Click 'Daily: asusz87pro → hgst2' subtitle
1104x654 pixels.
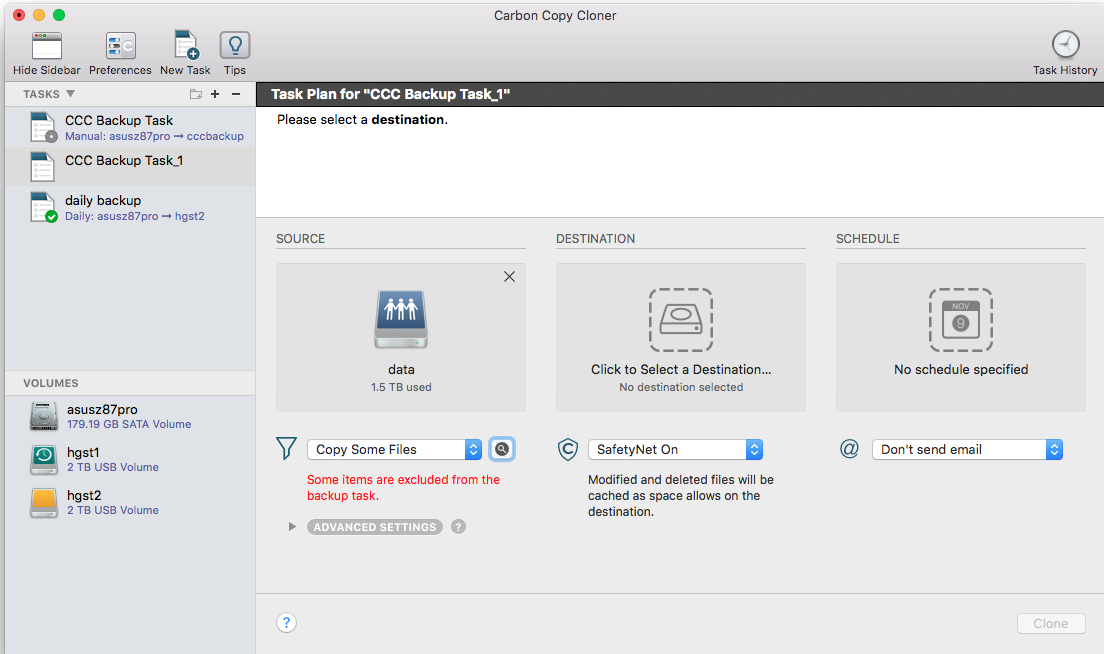tap(134, 216)
